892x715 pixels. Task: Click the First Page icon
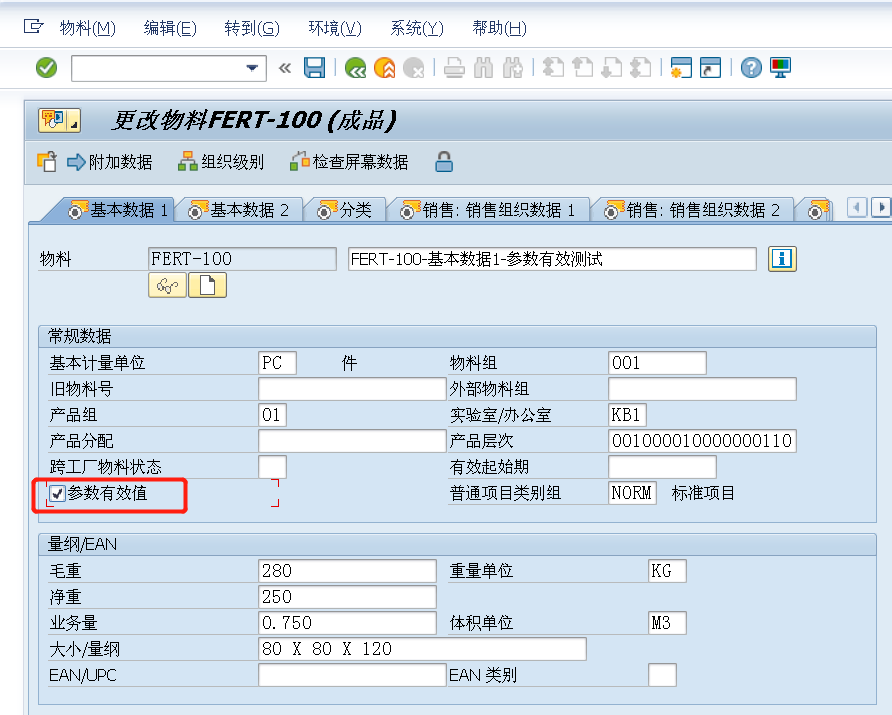pos(553,68)
